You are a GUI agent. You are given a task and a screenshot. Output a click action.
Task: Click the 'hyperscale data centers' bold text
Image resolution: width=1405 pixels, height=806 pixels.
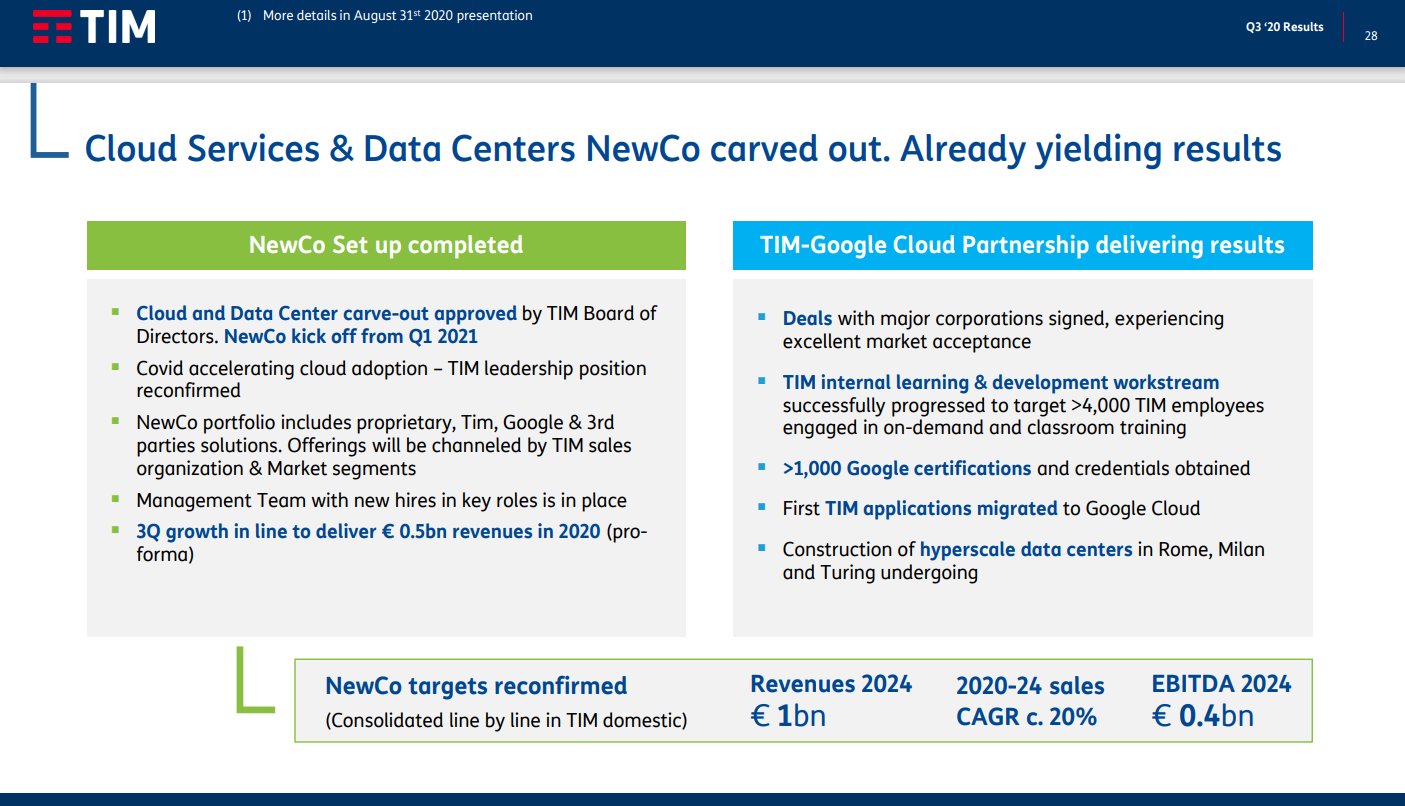pos(1026,549)
